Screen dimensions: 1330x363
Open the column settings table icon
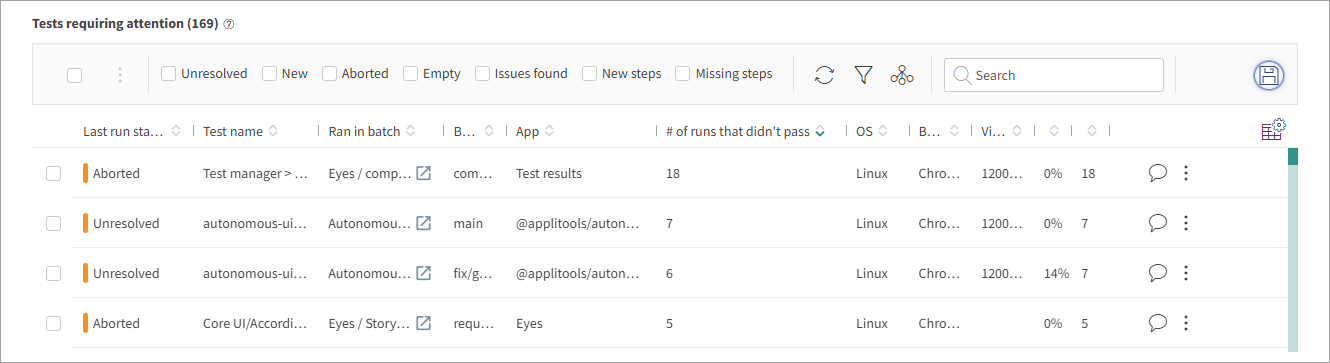coord(1273,129)
